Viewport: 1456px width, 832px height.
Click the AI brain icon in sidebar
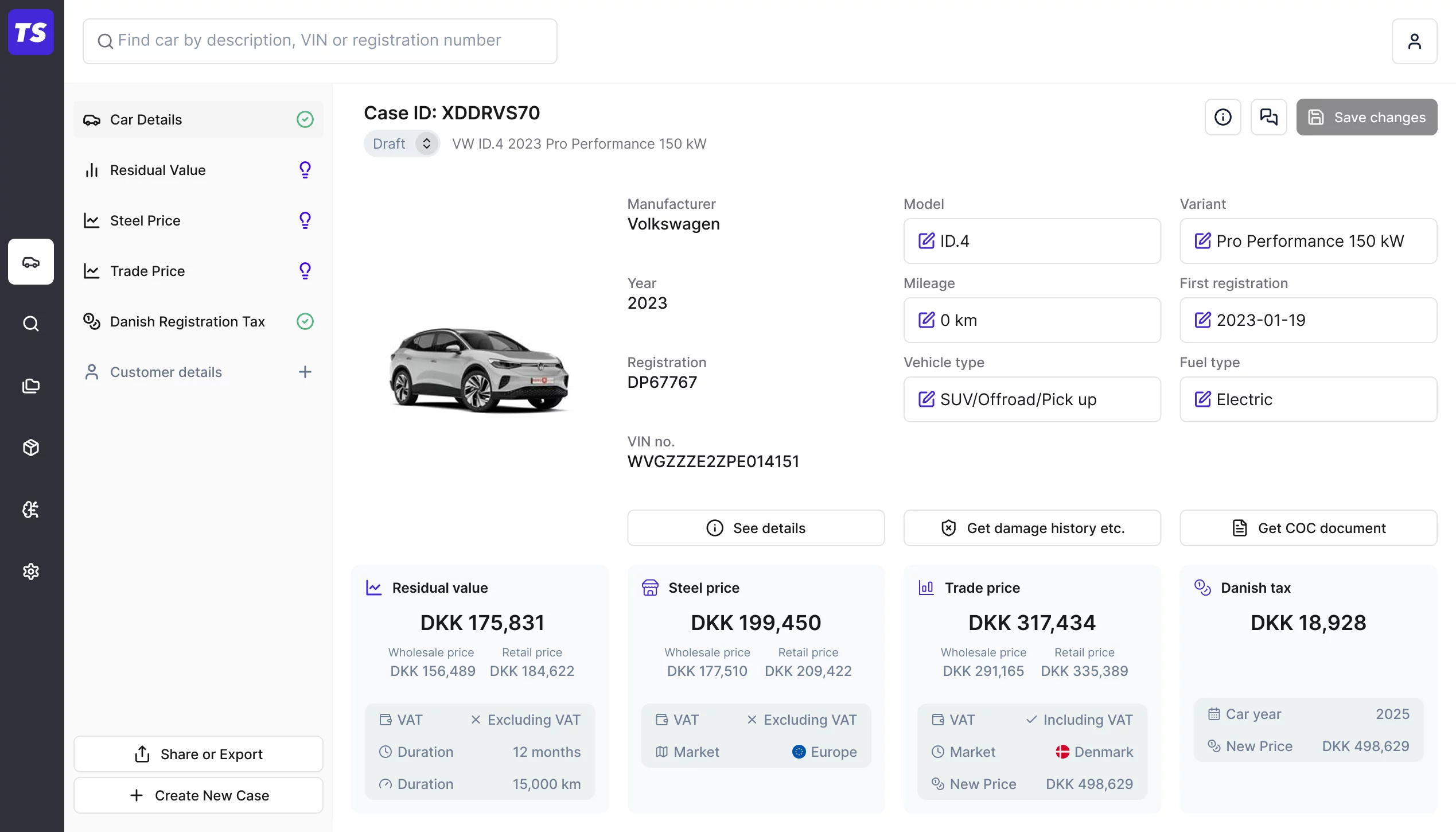tap(31, 510)
